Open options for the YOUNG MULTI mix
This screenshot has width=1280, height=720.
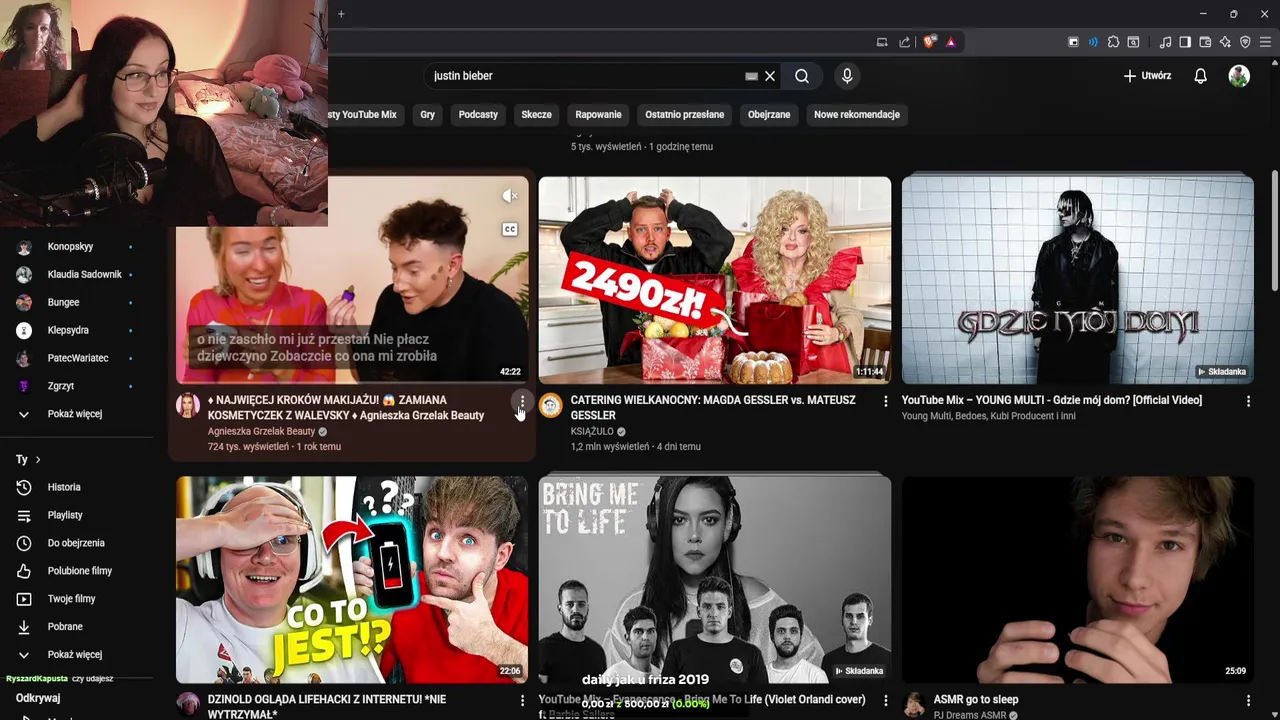[1248, 401]
